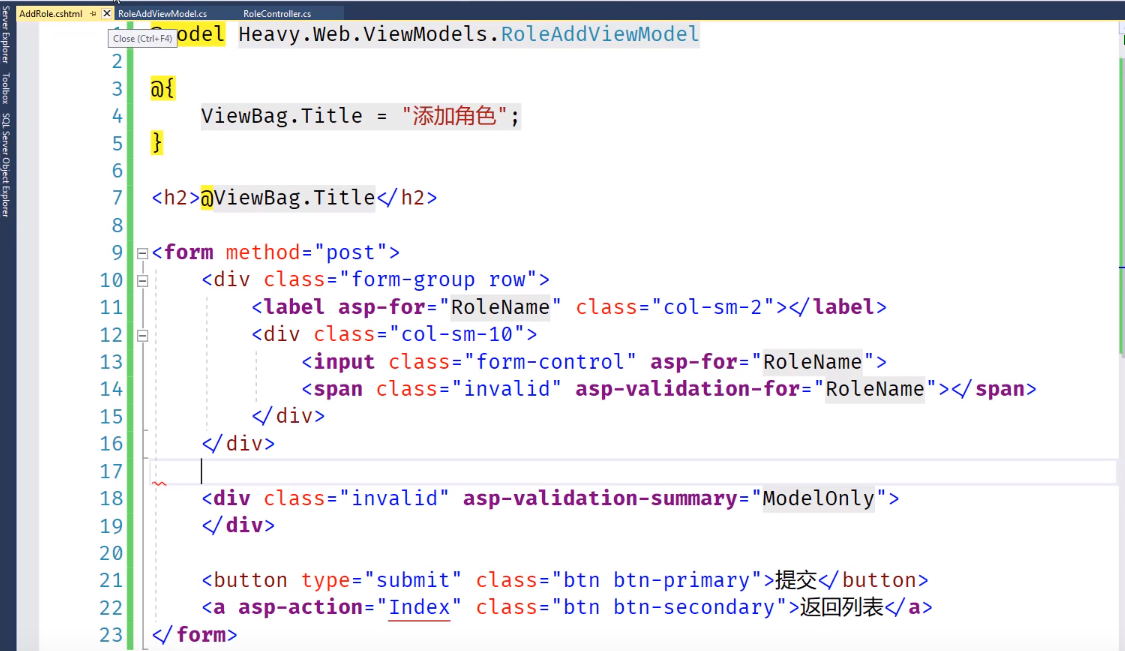This screenshot has width=1125, height=651.
Task: Collapse the form-group row div at line 10
Action: pyautogui.click(x=142, y=281)
